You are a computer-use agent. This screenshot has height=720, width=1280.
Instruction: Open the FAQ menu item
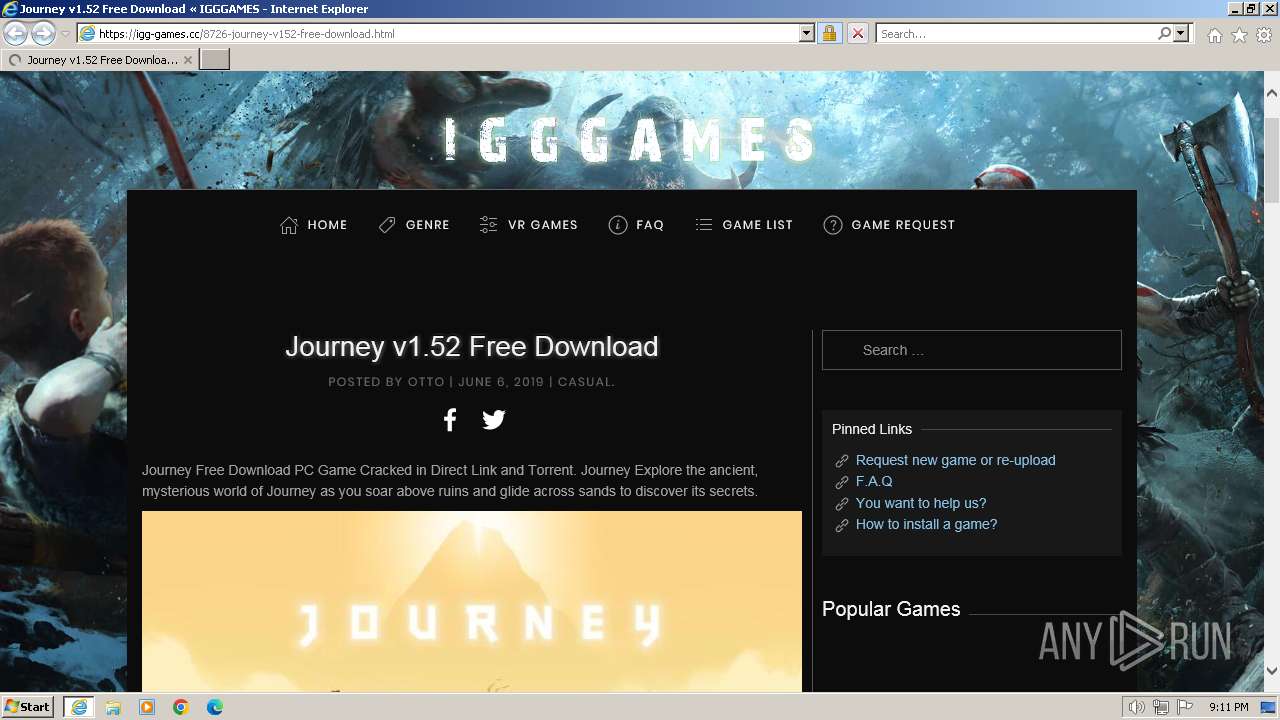click(636, 225)
